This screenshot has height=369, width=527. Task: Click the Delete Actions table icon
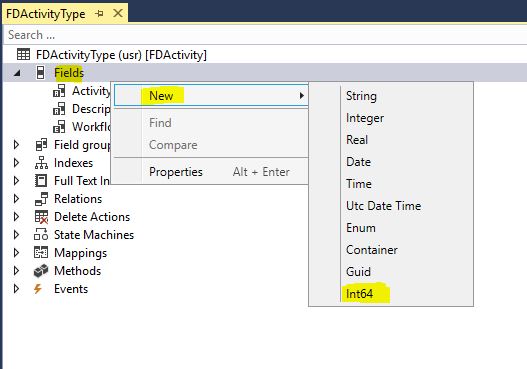(x=41, y=217)
